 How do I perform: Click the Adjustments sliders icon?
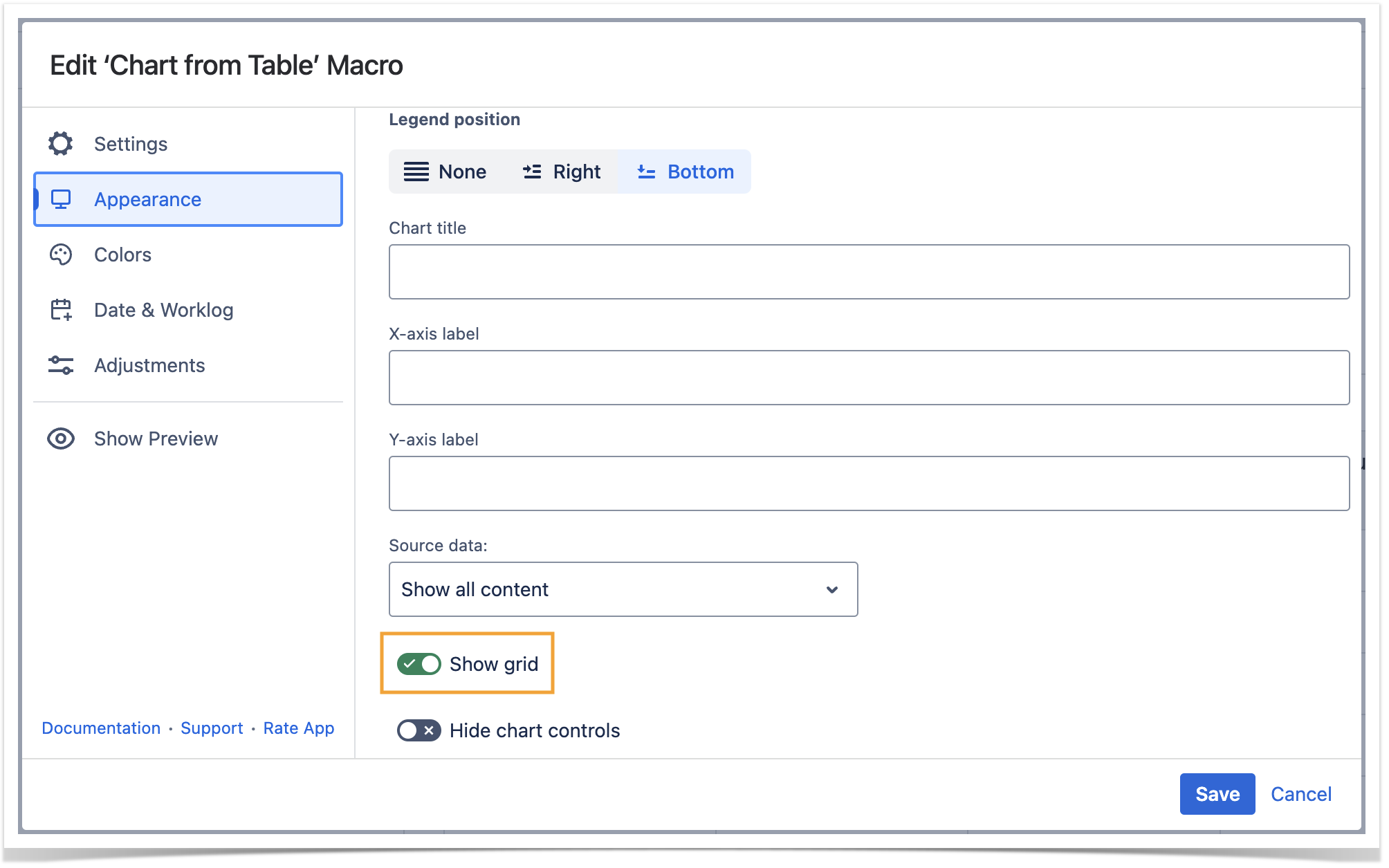pyautogui.click(x=61, y=365)
